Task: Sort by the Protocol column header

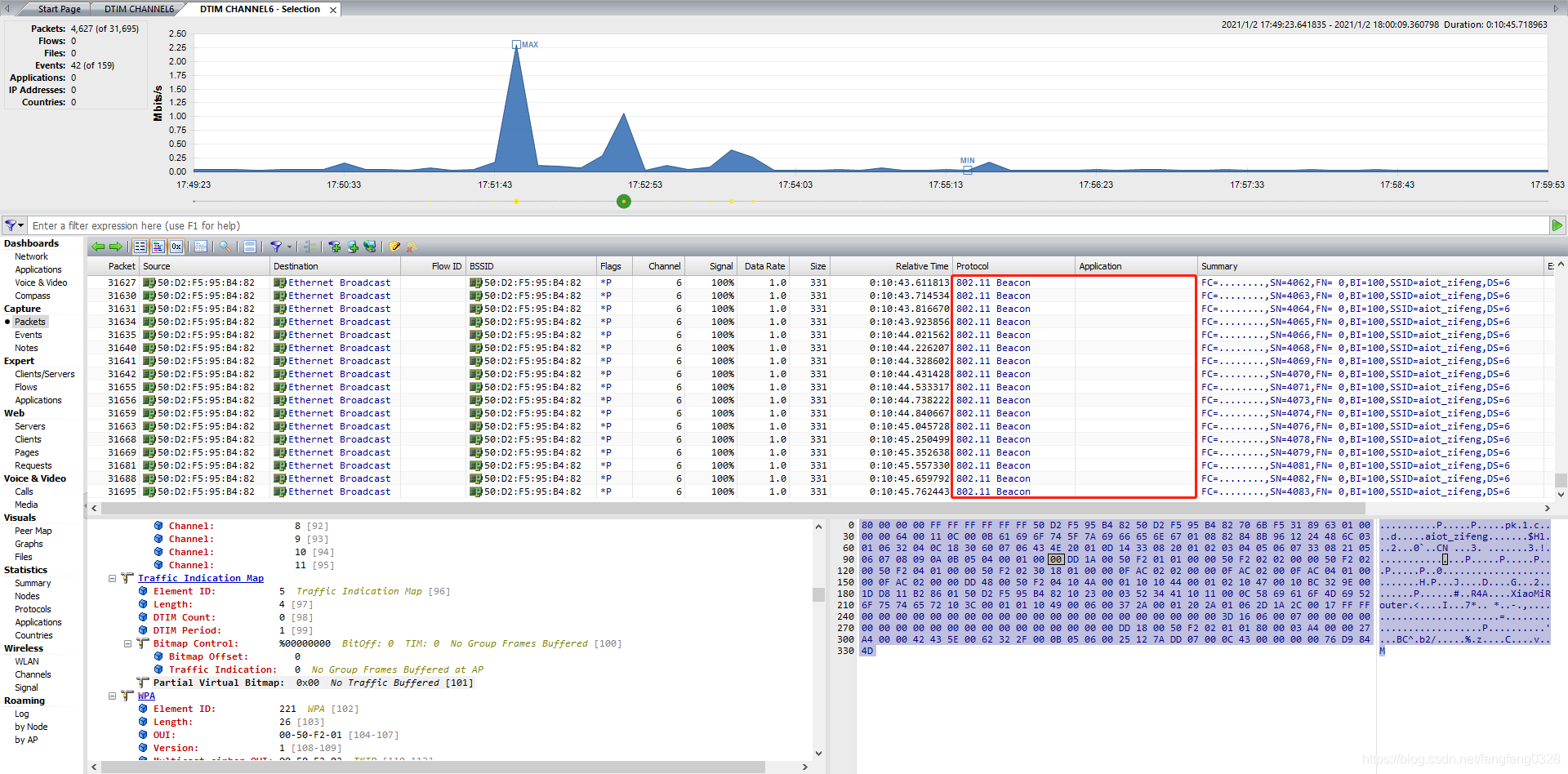Action: tap(1013, 266)
